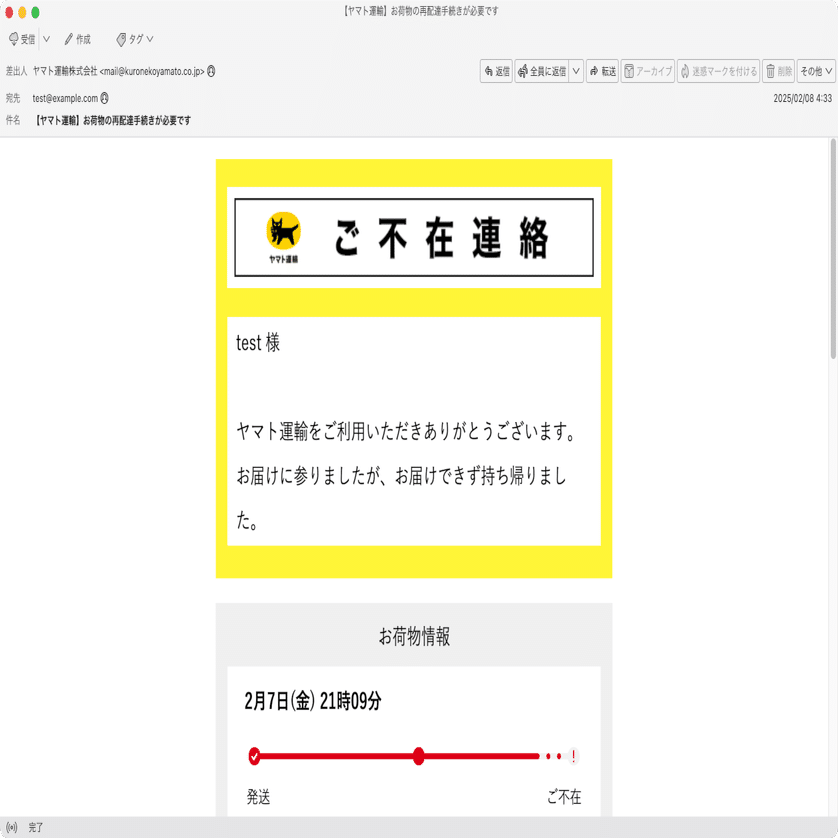Click the 転送 (Forward) icon

click(594, 70)
